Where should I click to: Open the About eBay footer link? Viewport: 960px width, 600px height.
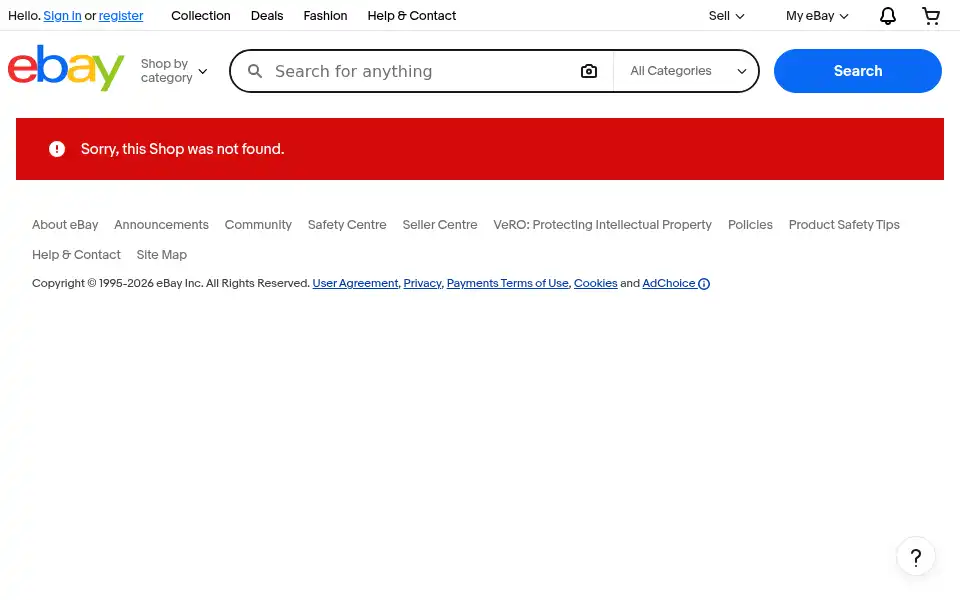pos(65,225)
